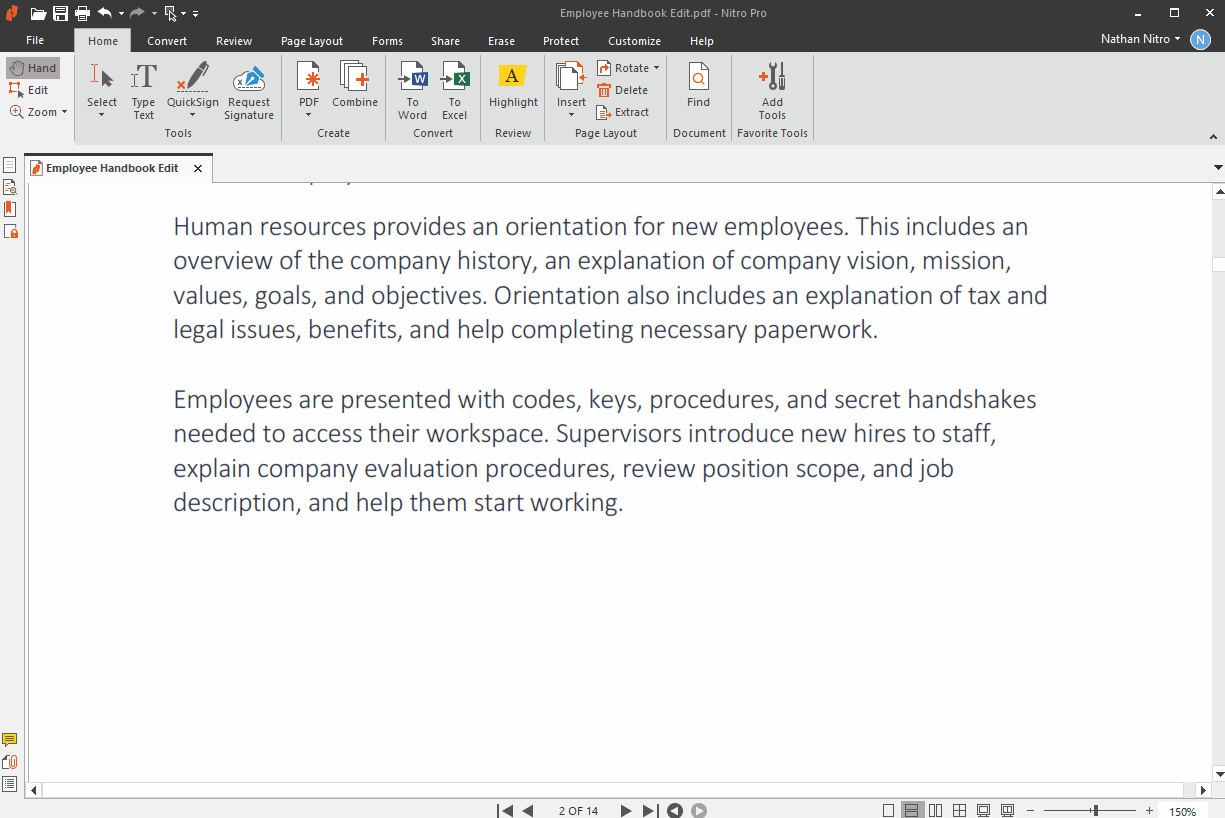Convert document using To Word
The height and width of the screenshot is (818, 1225).
[x=412, y=90]
